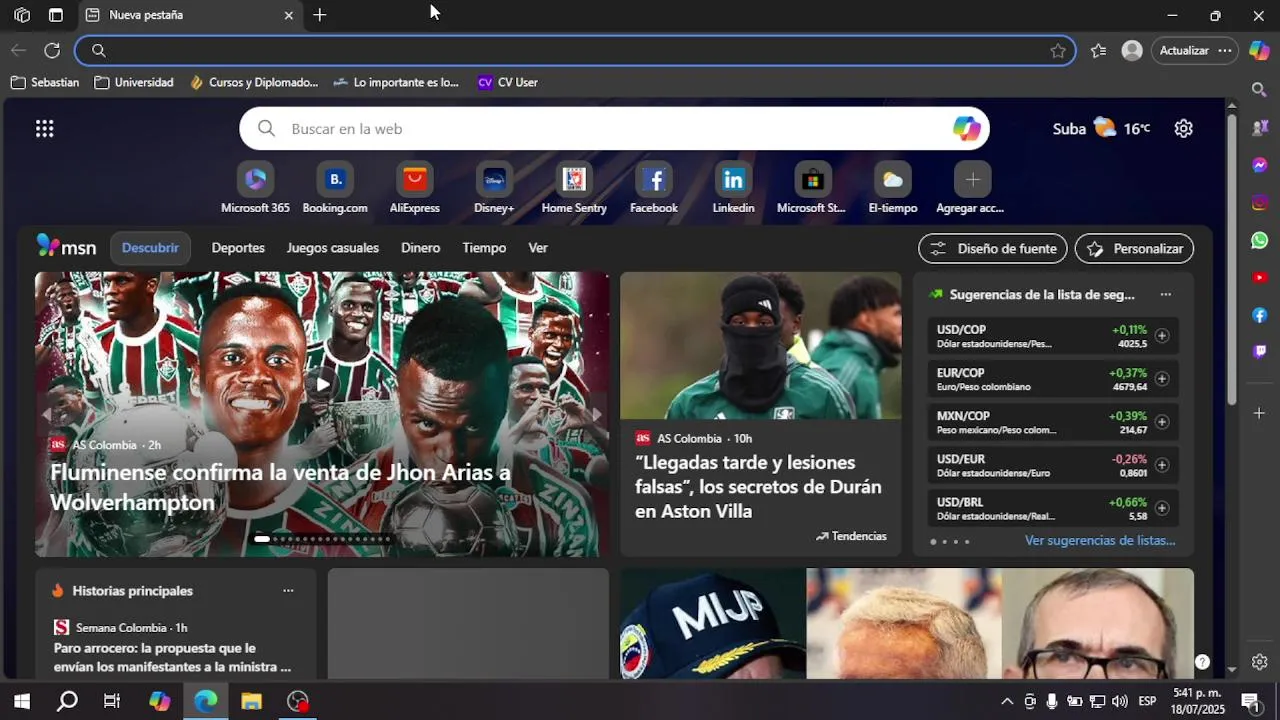This screenshot has width=1280, height=720.
Task: Open Twitch in the Edge sidebar
Action: [x=1259, y=351]
